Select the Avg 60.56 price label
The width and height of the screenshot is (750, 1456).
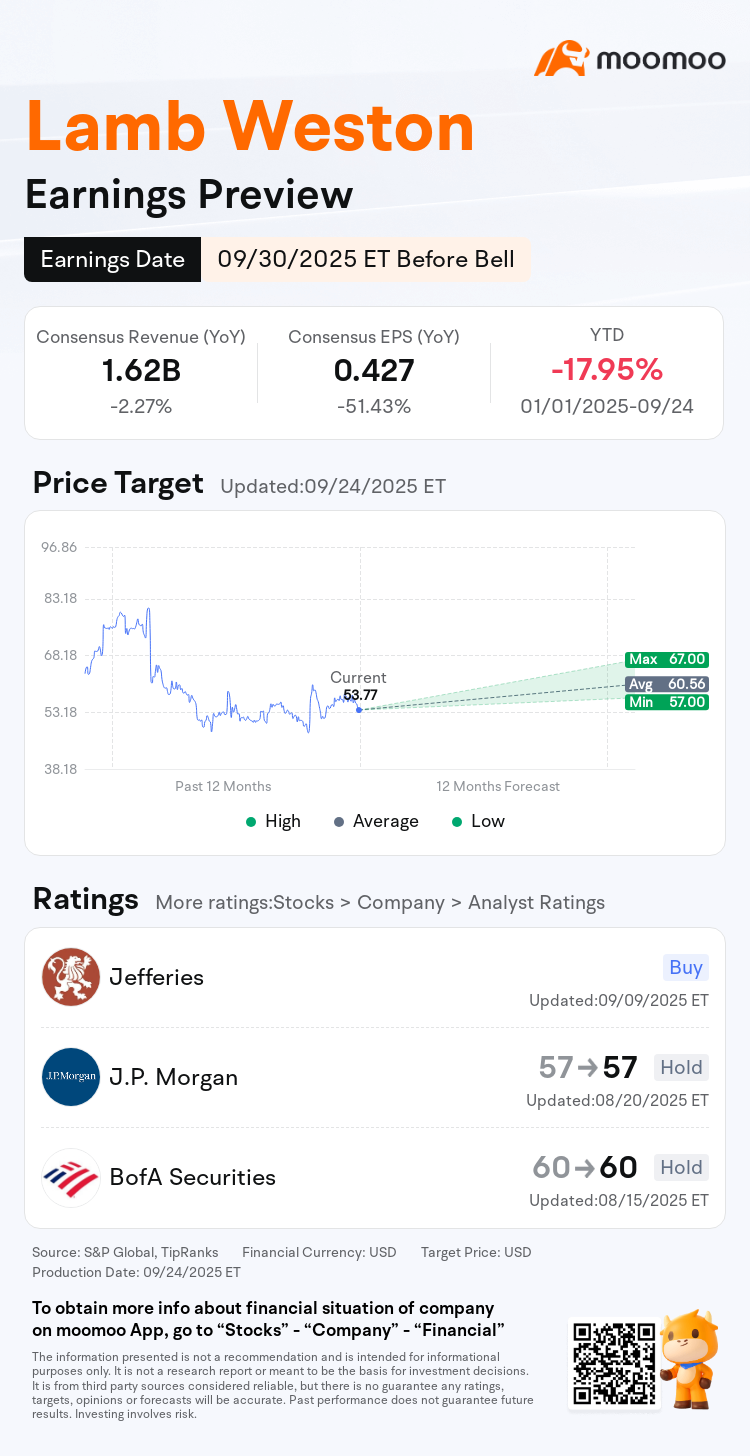667,684
